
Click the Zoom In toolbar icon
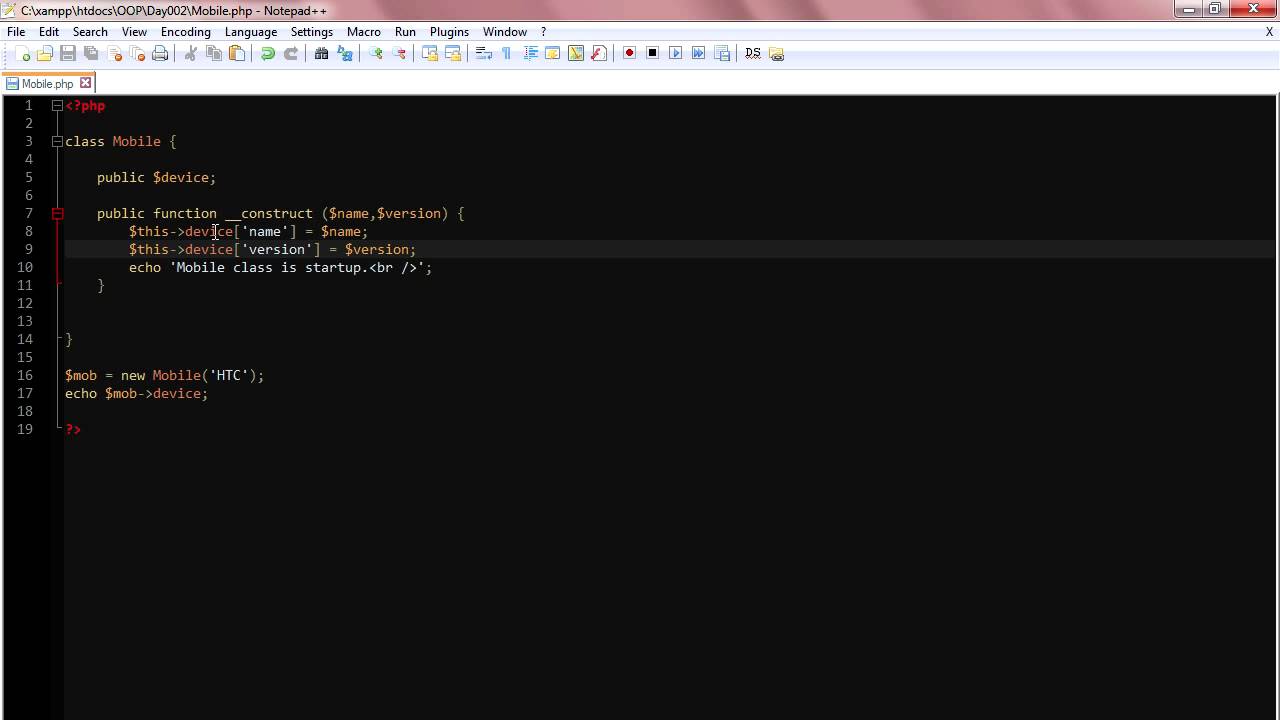376,54
